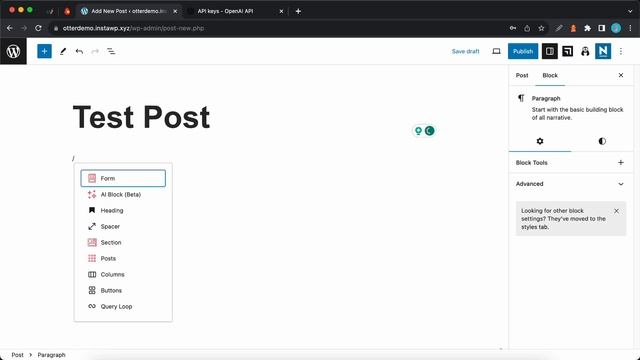Image resolution: width=640 pixels, height=360 pixels.
Task: Open the password key icon
Action: tap(513, 28)
